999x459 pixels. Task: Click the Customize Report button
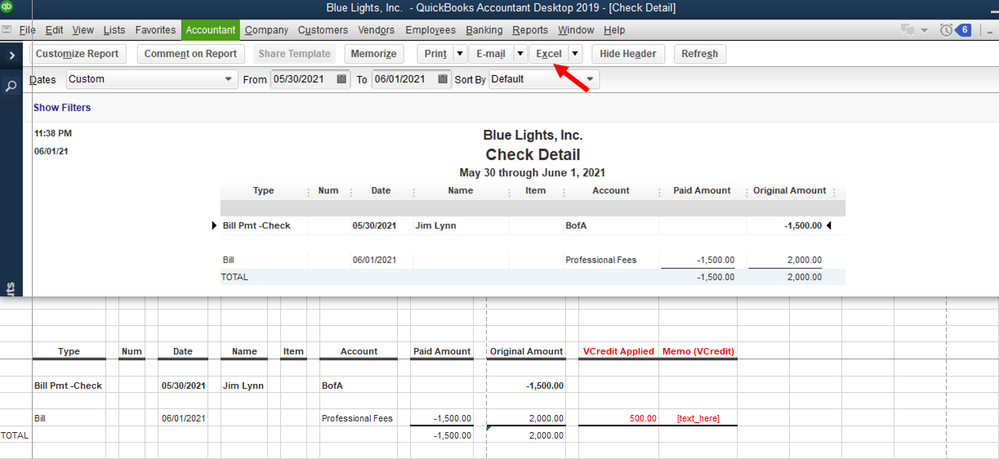(x=77, y=54)
